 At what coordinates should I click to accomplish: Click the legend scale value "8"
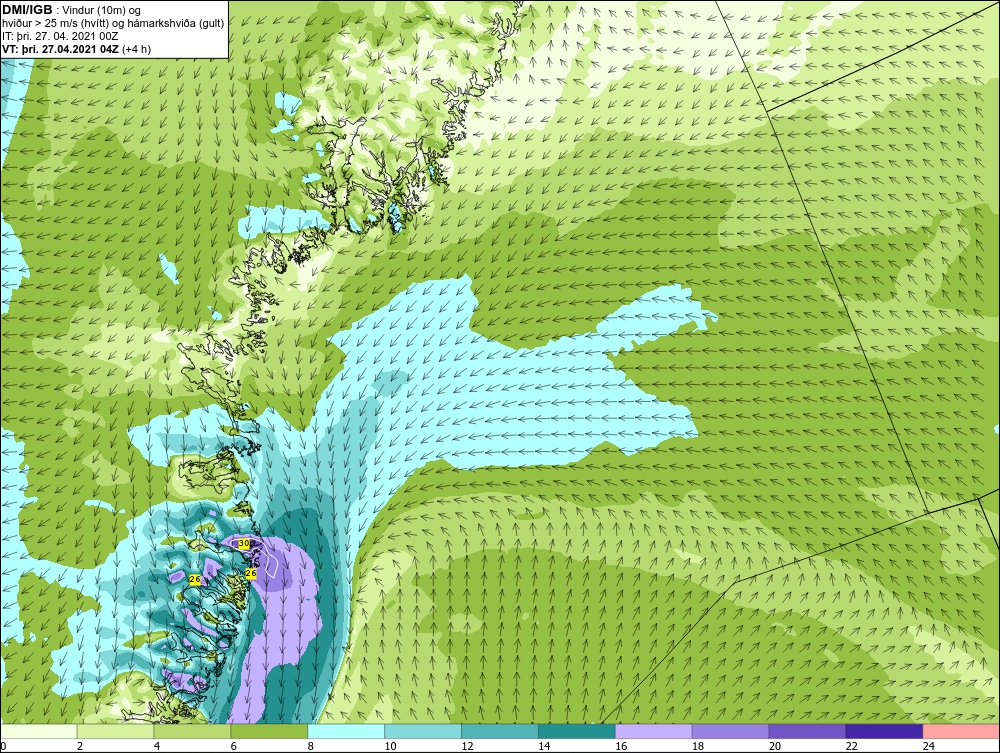pos(311,746)
